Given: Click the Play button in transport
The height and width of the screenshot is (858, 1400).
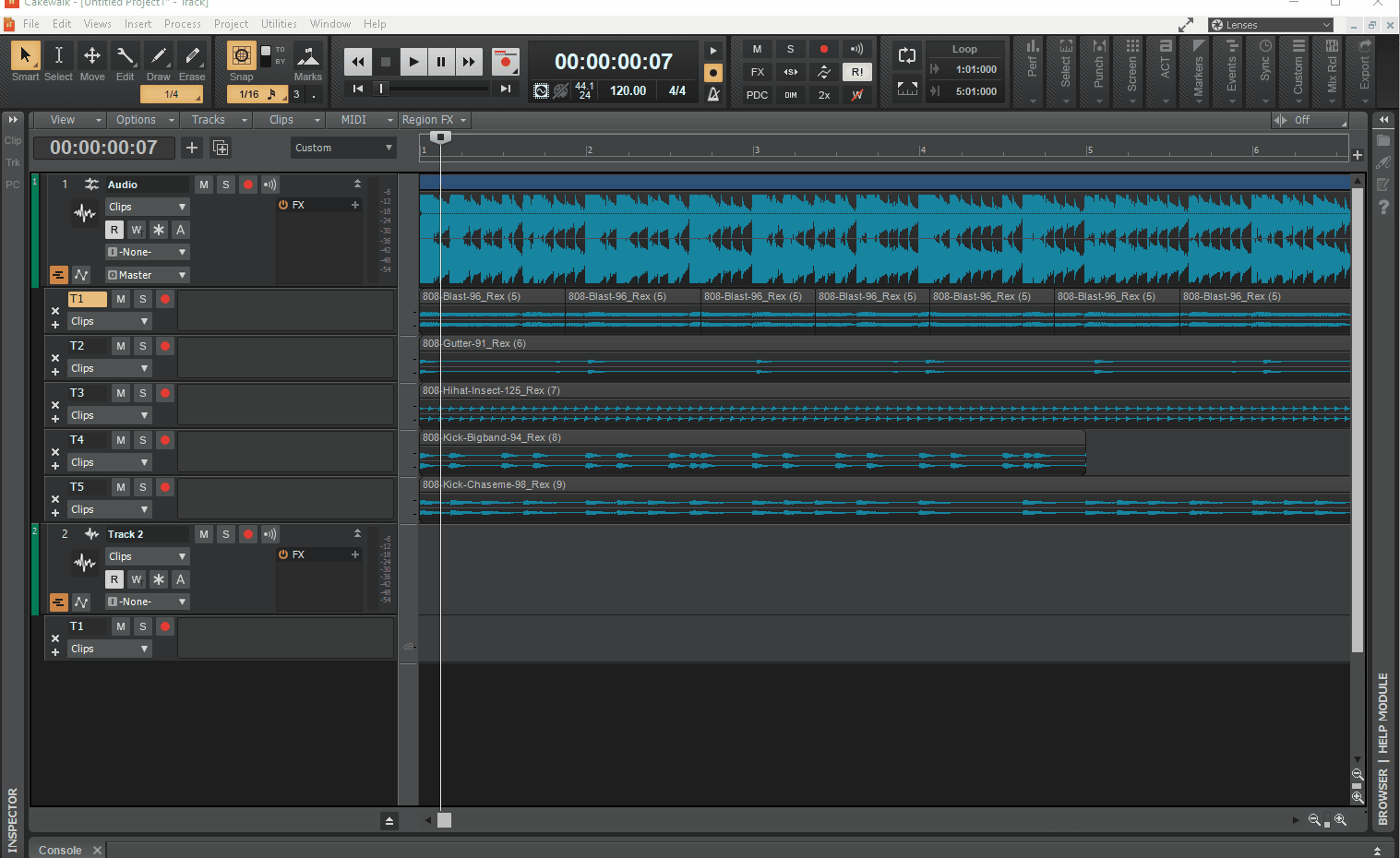Looking at the screenshot, I should point(413,62).
